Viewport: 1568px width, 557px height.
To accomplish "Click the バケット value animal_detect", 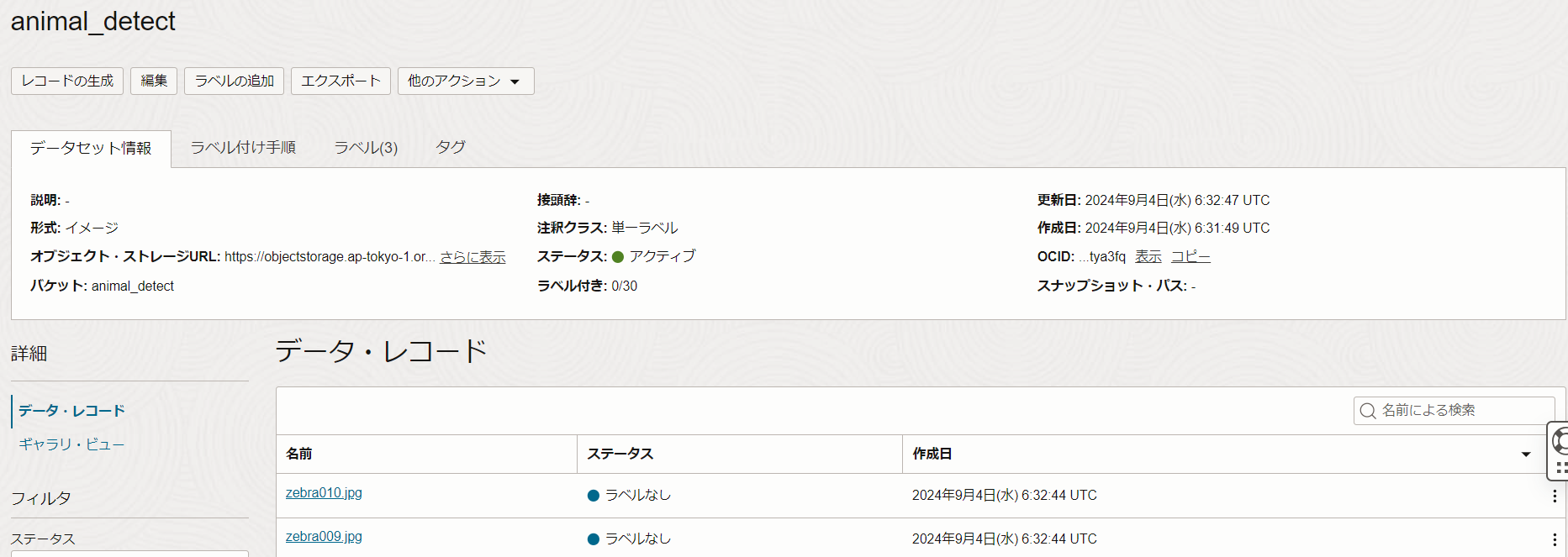I will [x=133, y=286].
